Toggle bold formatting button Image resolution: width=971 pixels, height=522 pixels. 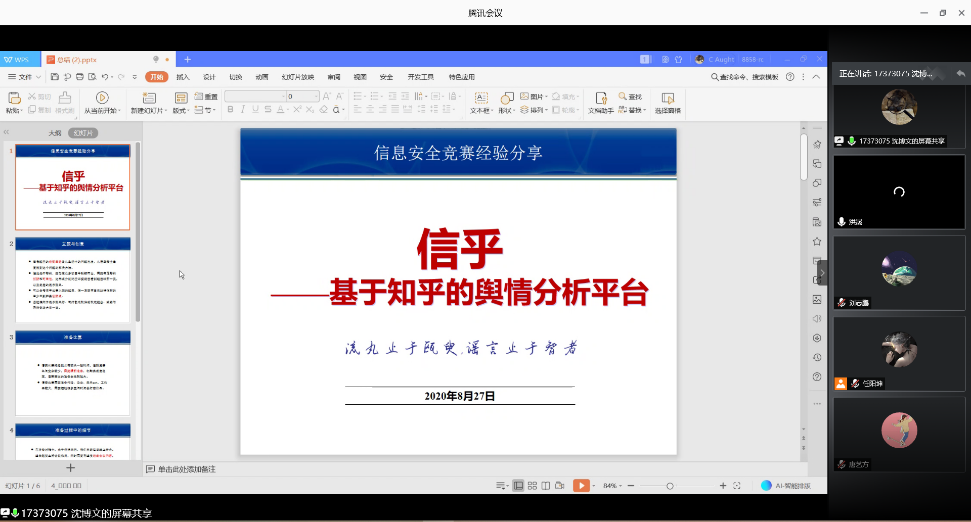tap(229, 110)
